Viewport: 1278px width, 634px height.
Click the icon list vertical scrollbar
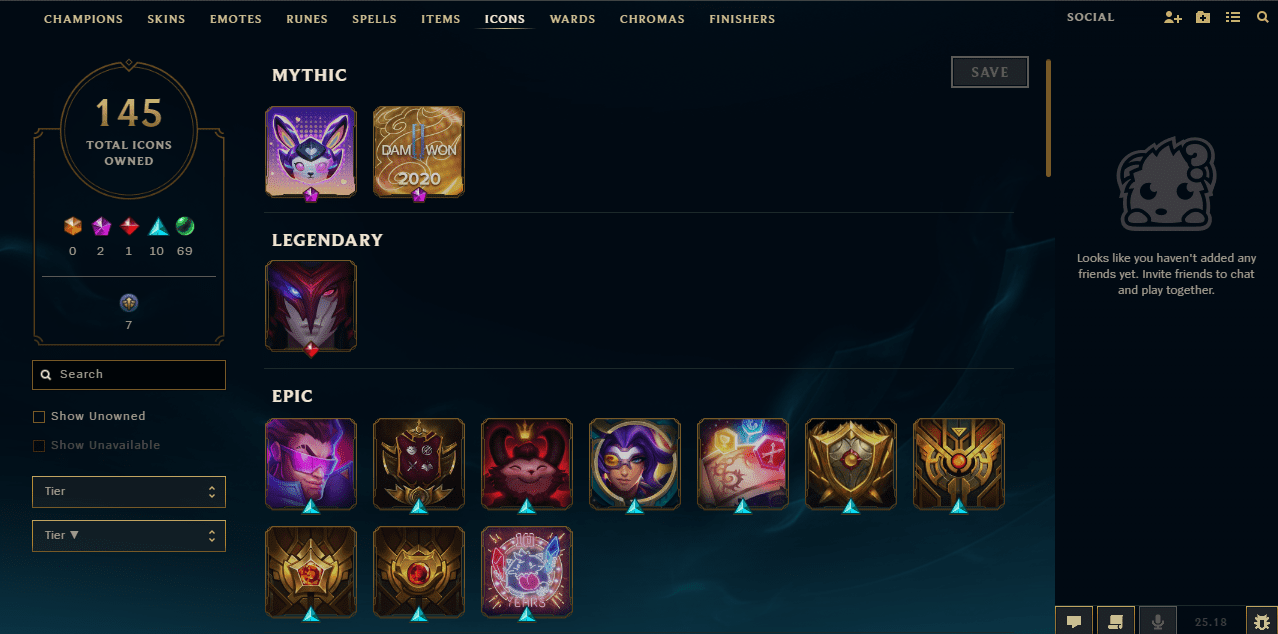1048,118
